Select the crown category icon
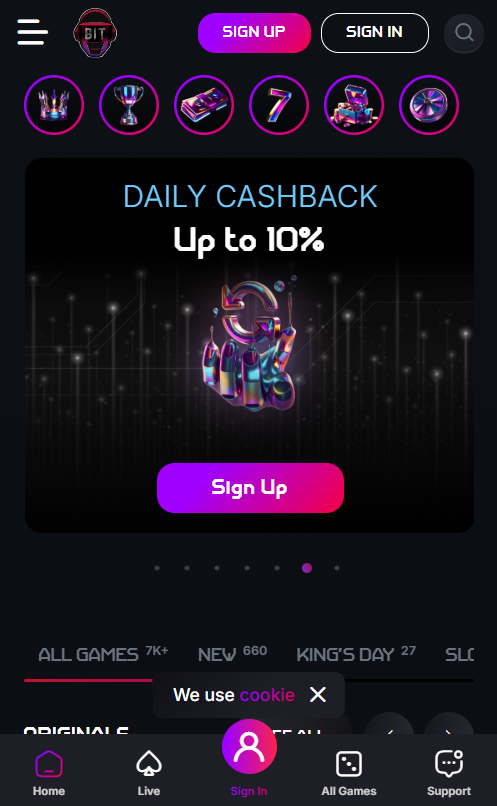Viewport: 497px width, 806px height. point(54,105)
